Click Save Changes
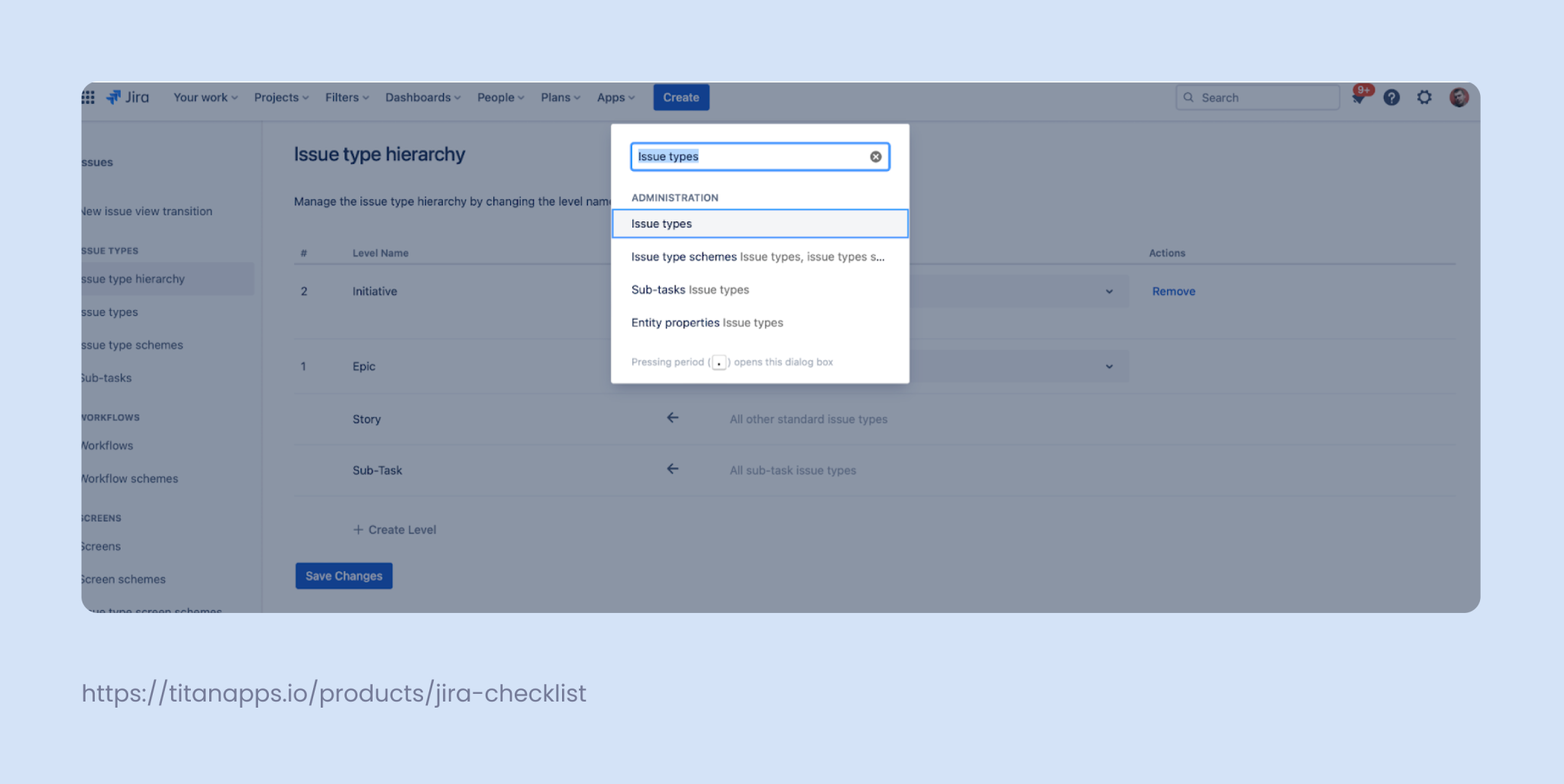This screenshot has width=1564, height=784. click(343, 576)
